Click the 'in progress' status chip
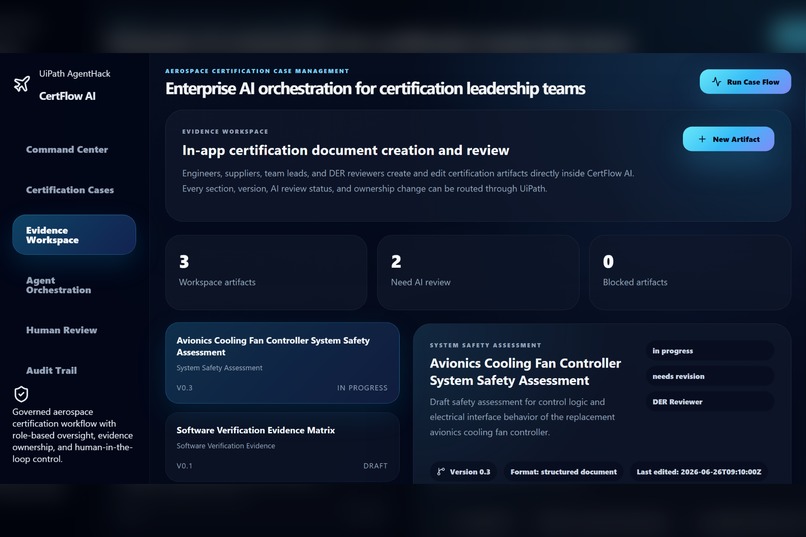This screenshot has width=806, height=537. coord(709,351)
